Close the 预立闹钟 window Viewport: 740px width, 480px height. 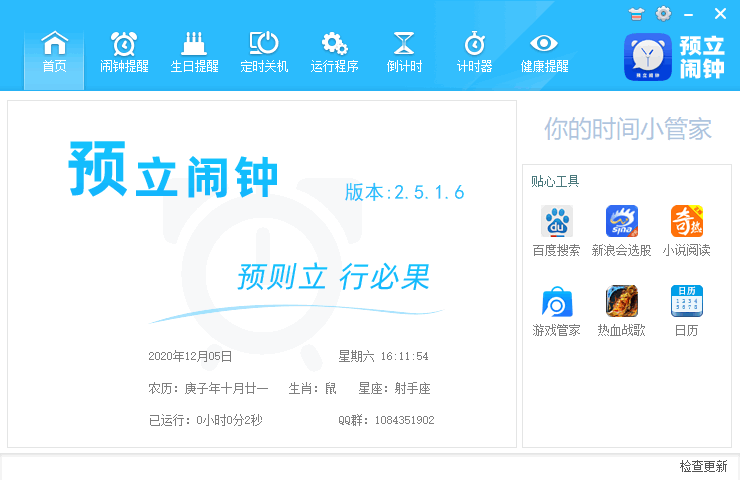click(720, 14)
